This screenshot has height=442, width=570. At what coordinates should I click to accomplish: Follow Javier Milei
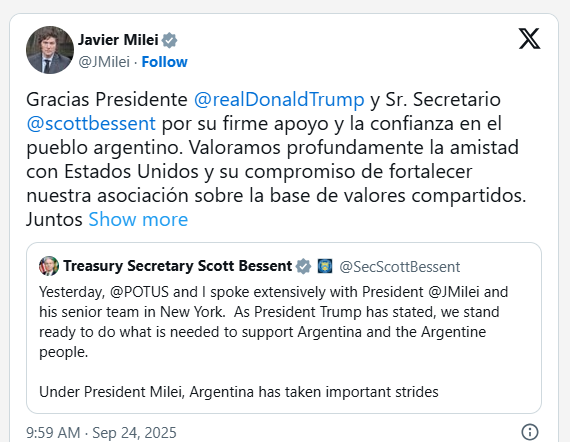coord(164,62)
